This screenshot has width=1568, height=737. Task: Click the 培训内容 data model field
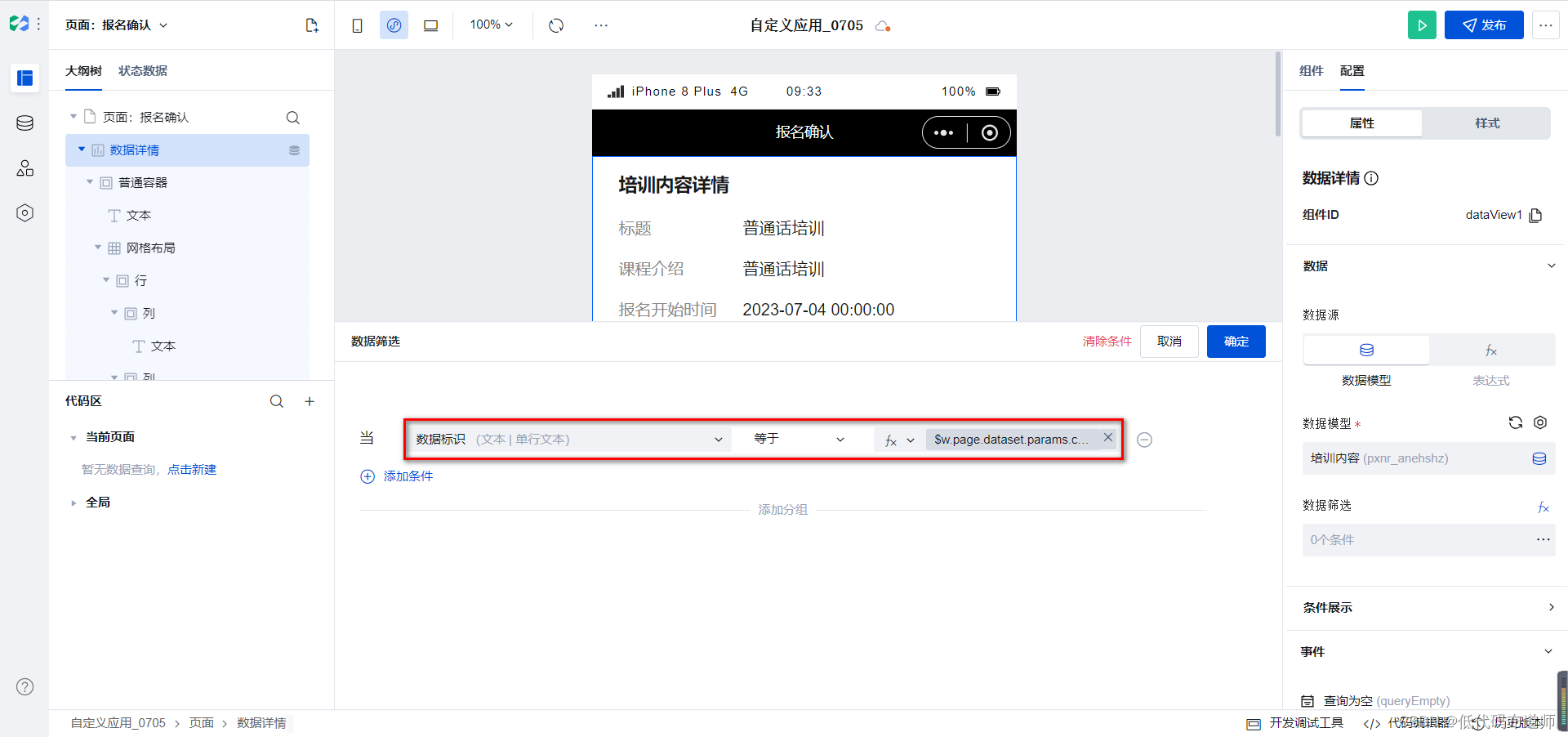coord(1428,458)
